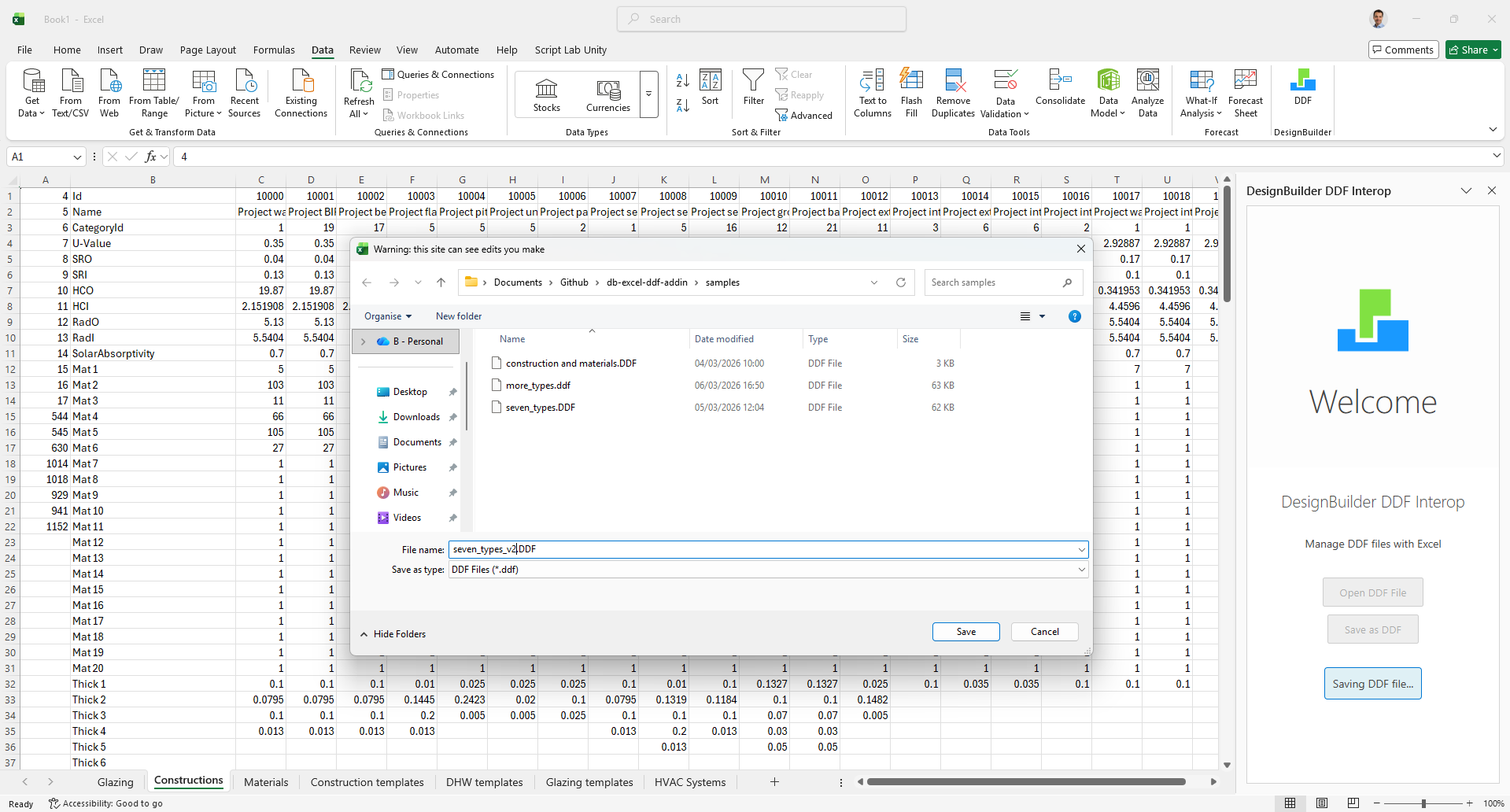Viewport: 1510px width, 812px height.
Task: Open the Formulas ribbon tab
Action: (274, 50)
